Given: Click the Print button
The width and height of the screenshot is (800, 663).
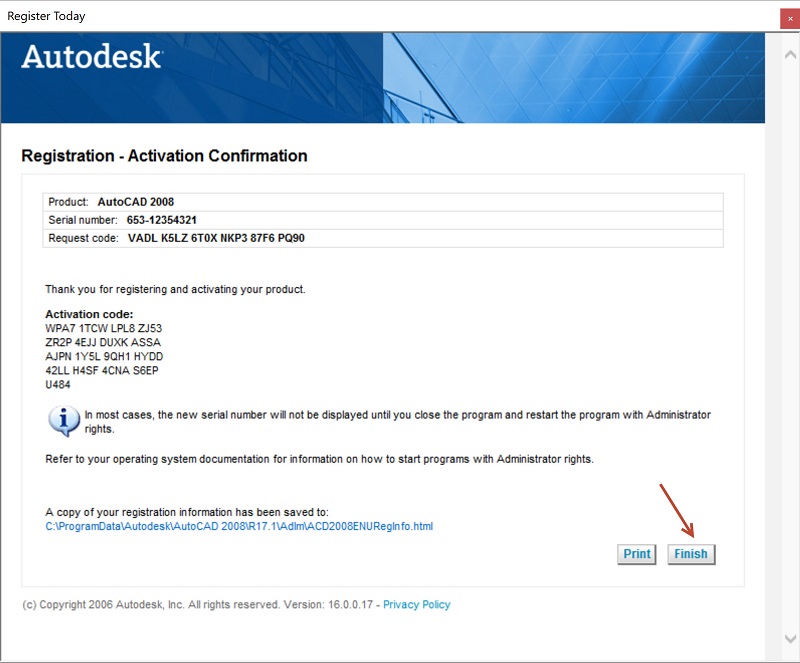Looking at the screenshot, I should pyautogui.click(x=637, y=554).
